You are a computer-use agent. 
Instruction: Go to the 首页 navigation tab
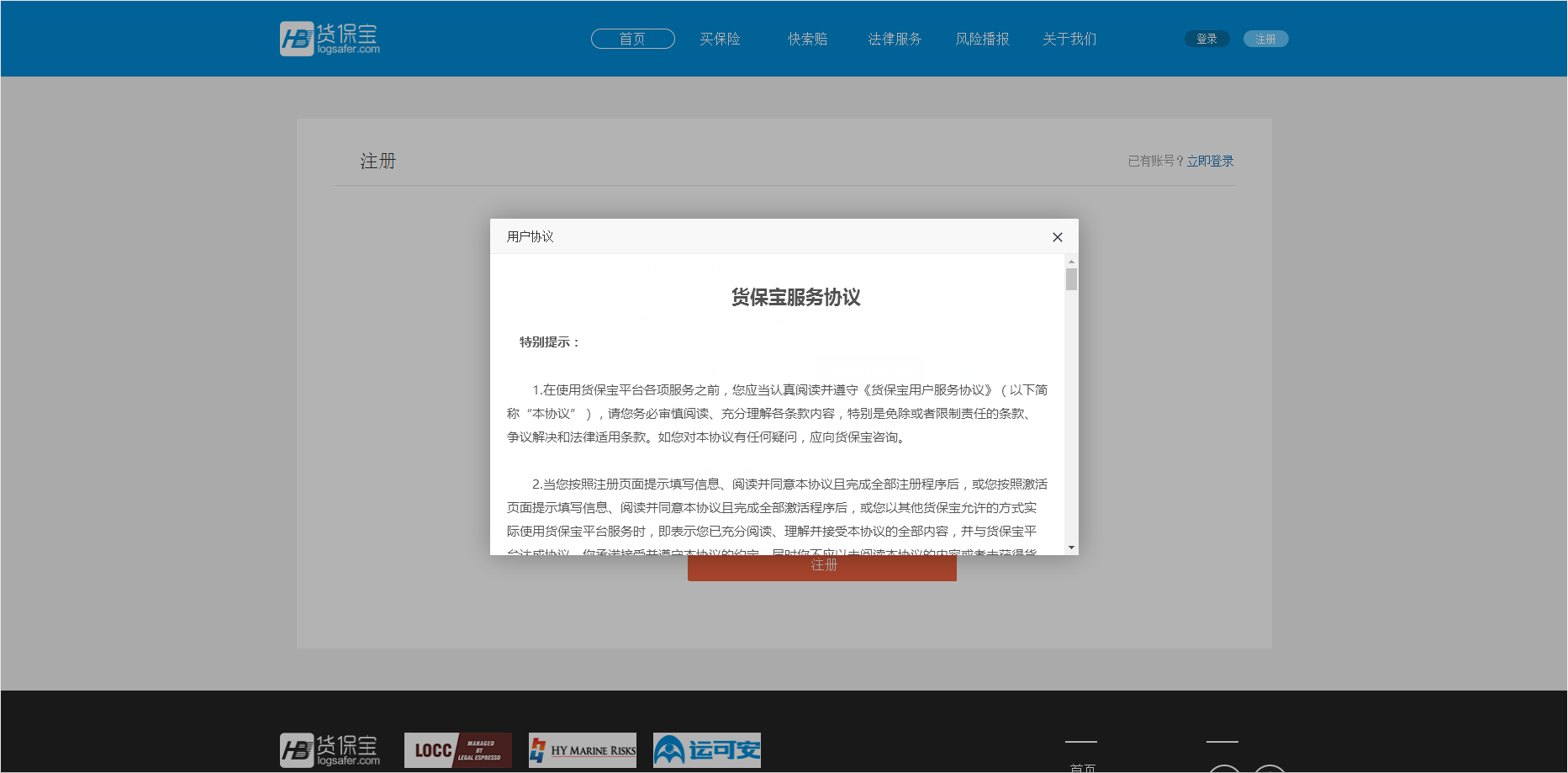click(632, 39)
